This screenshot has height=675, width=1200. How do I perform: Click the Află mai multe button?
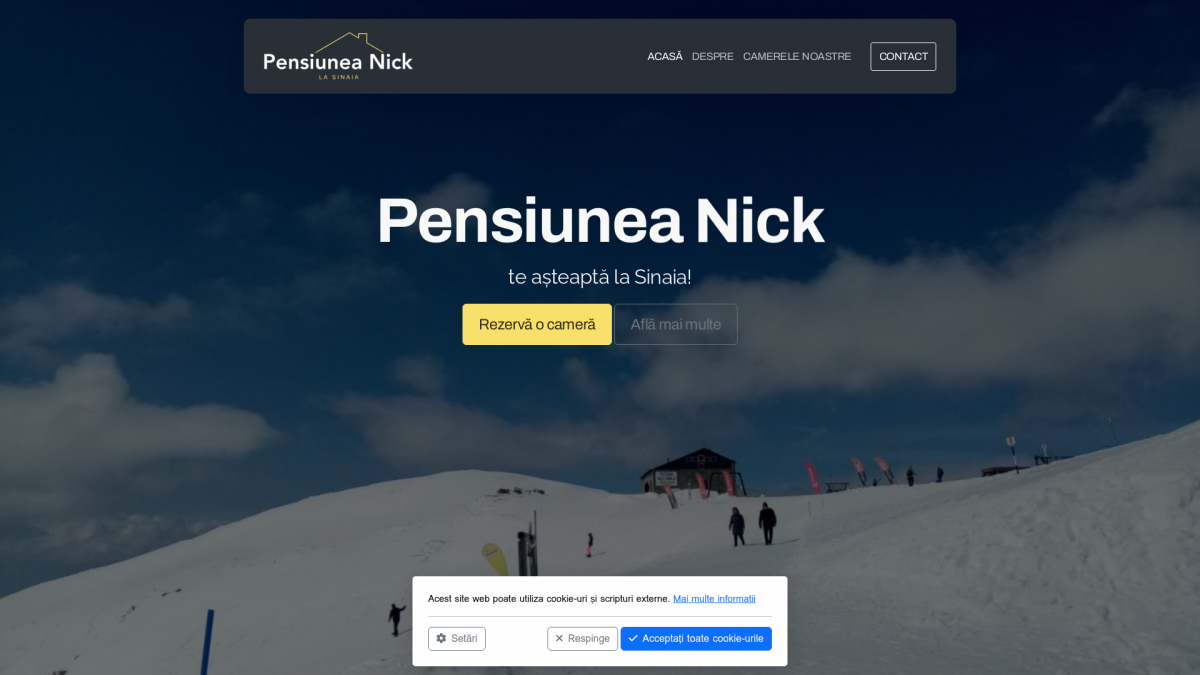(676, 324)
